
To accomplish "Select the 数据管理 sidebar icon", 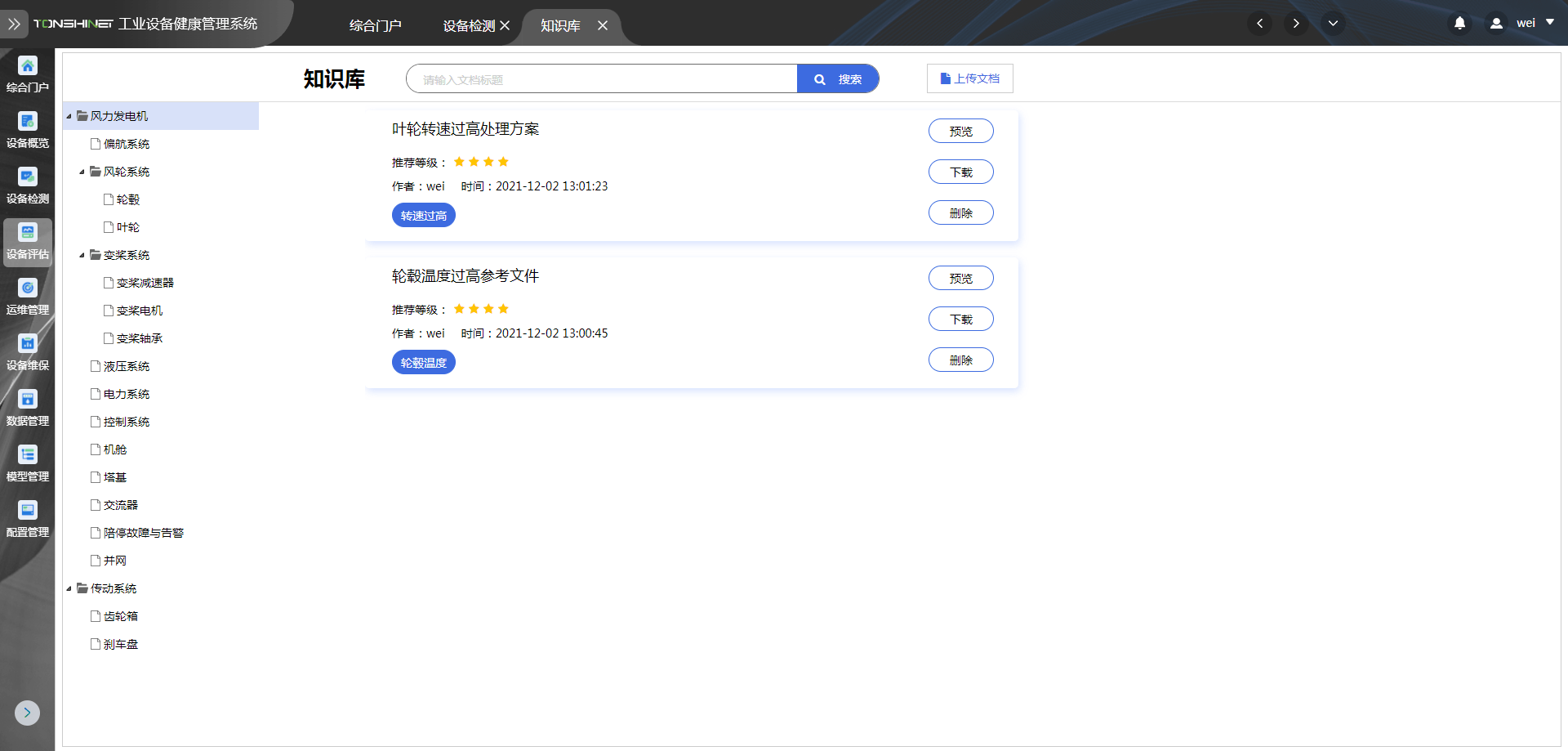I will click(x=28, y=400).
